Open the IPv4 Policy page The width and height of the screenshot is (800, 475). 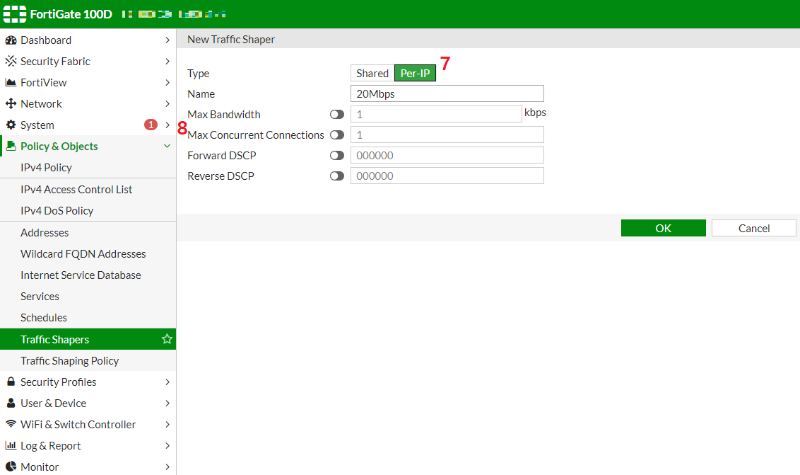pos(46,168)
